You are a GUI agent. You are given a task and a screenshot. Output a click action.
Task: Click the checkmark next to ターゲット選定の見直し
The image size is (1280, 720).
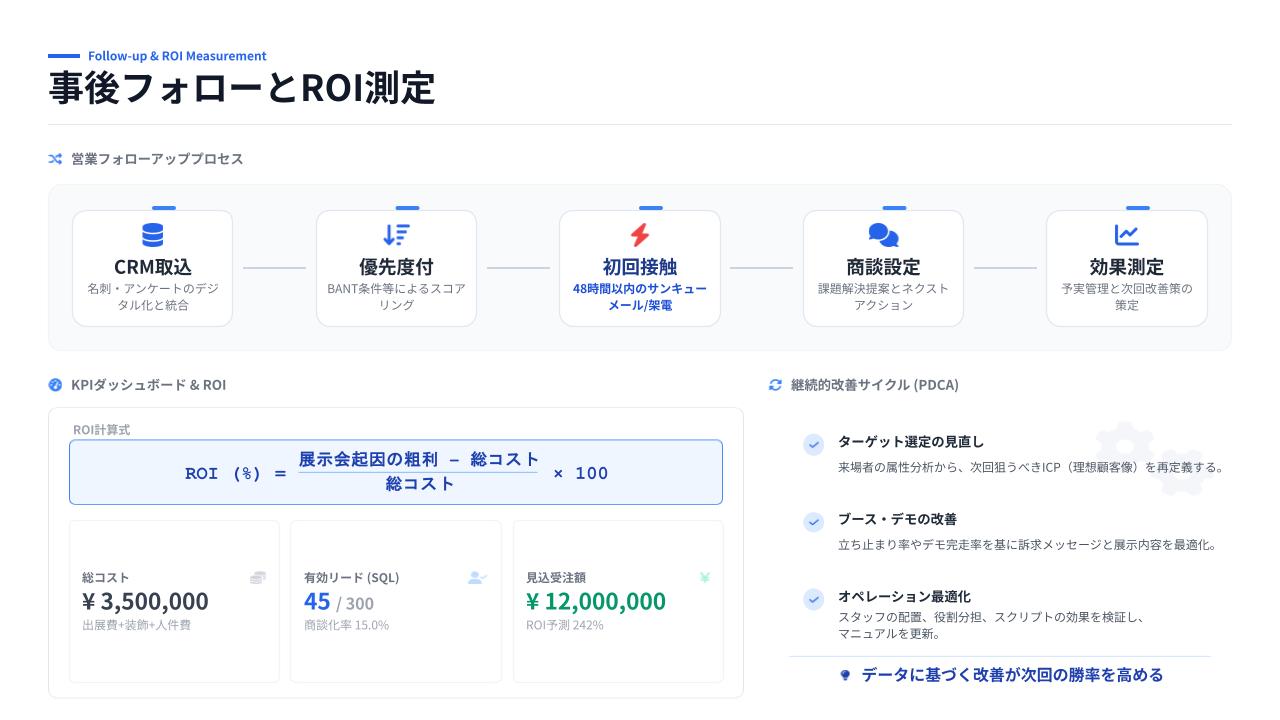click(814, 444)
